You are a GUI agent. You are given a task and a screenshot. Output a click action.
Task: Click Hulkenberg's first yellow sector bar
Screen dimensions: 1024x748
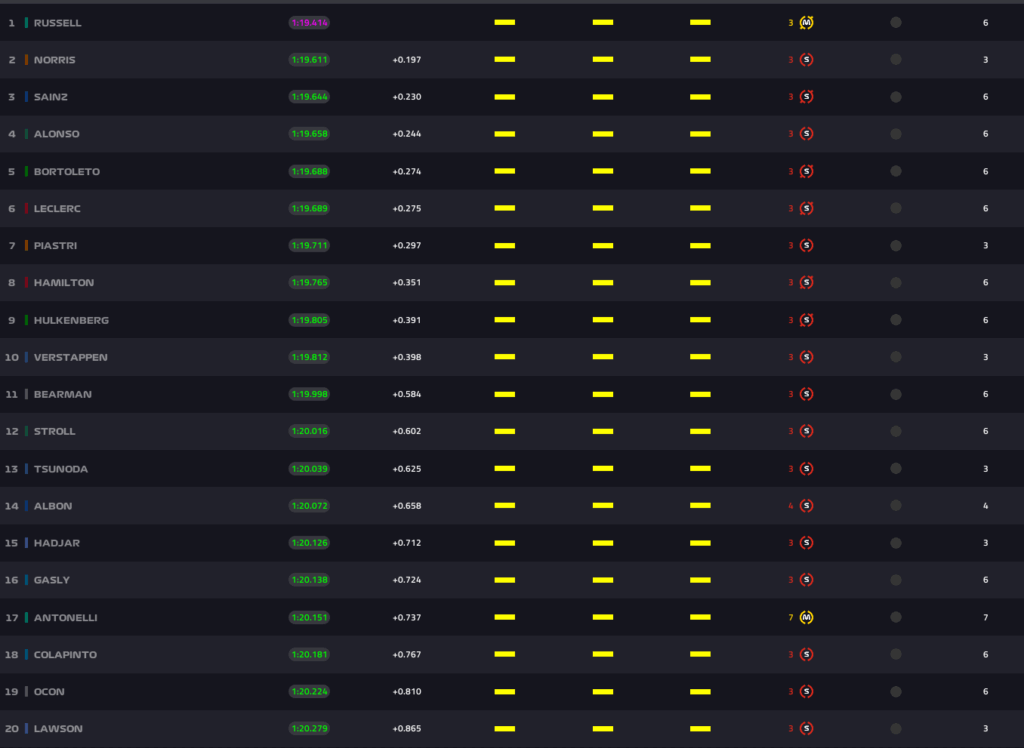pos(505,320)
